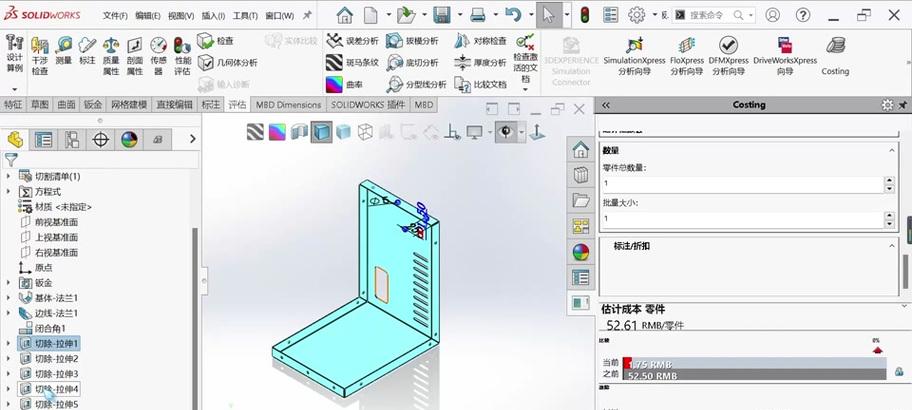
Task: Select the 传感器 sensor tool
Action: click(x=158, y=56)
